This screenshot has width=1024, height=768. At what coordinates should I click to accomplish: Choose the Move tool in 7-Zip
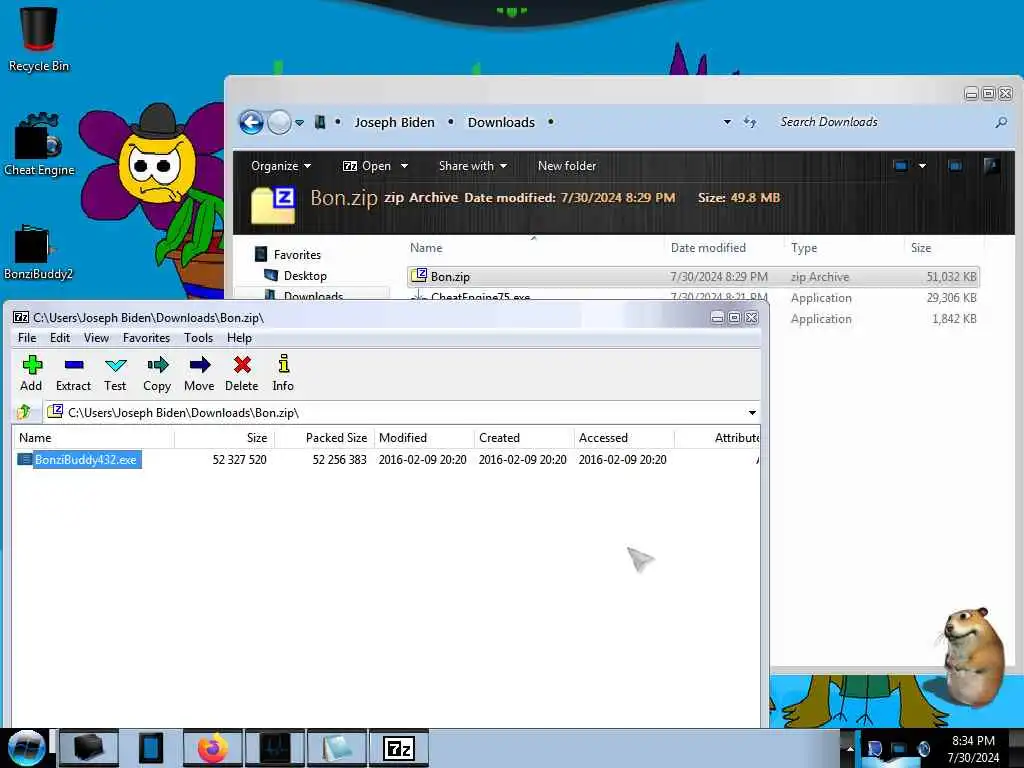[199, 373]
